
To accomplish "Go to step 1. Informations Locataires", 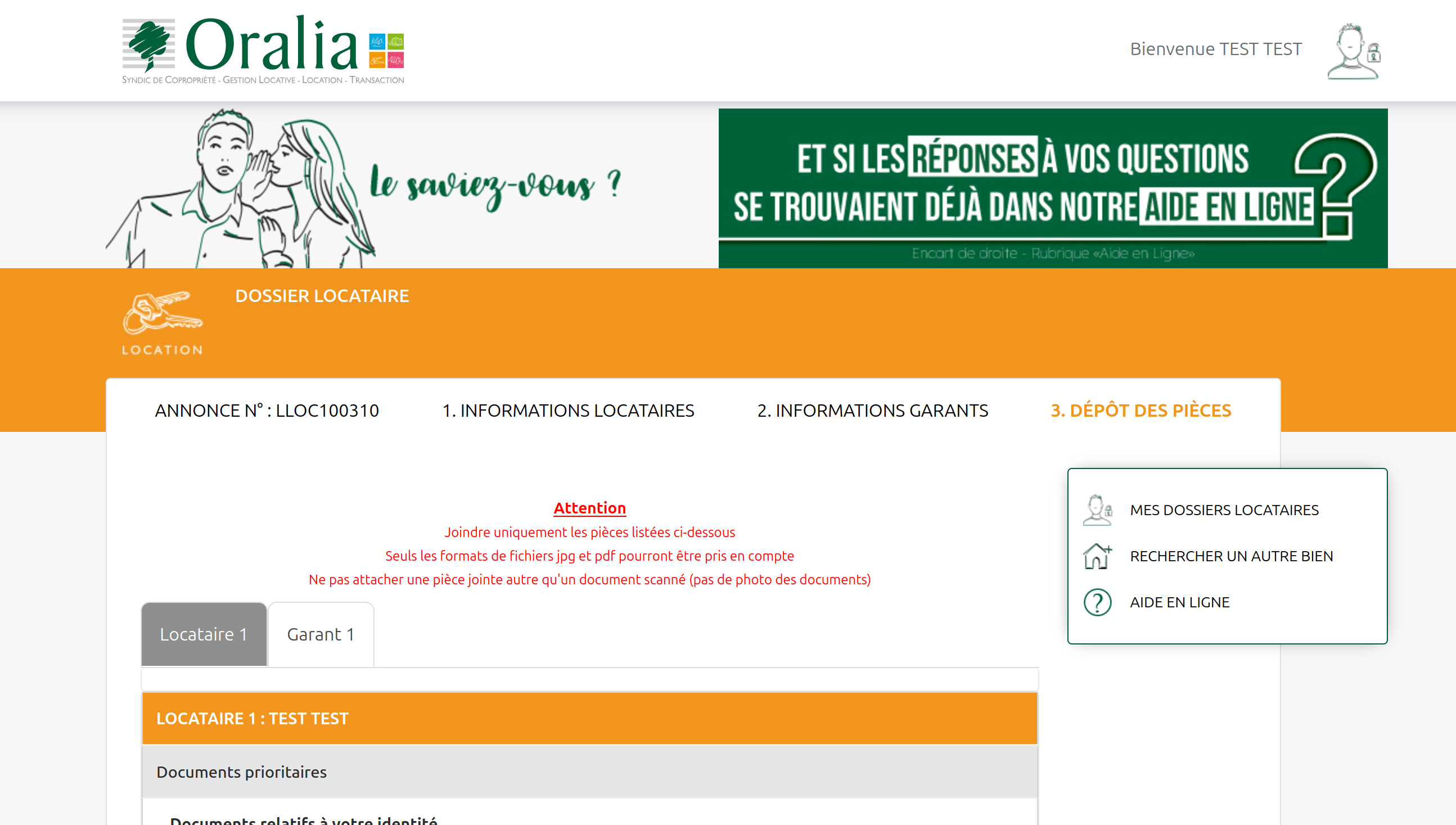I will point(567,410).
